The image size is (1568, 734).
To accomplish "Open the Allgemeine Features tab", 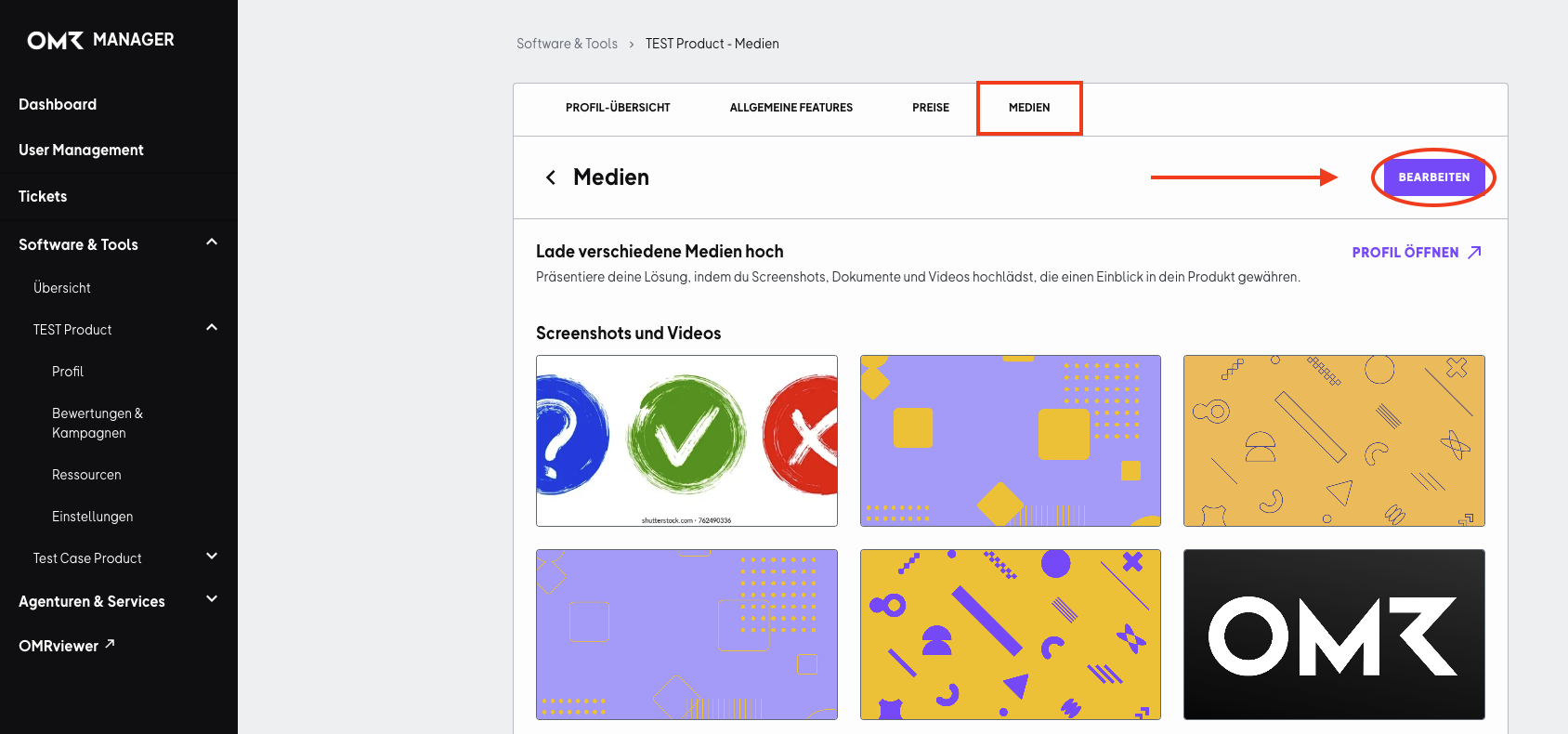I will [791, 108].
